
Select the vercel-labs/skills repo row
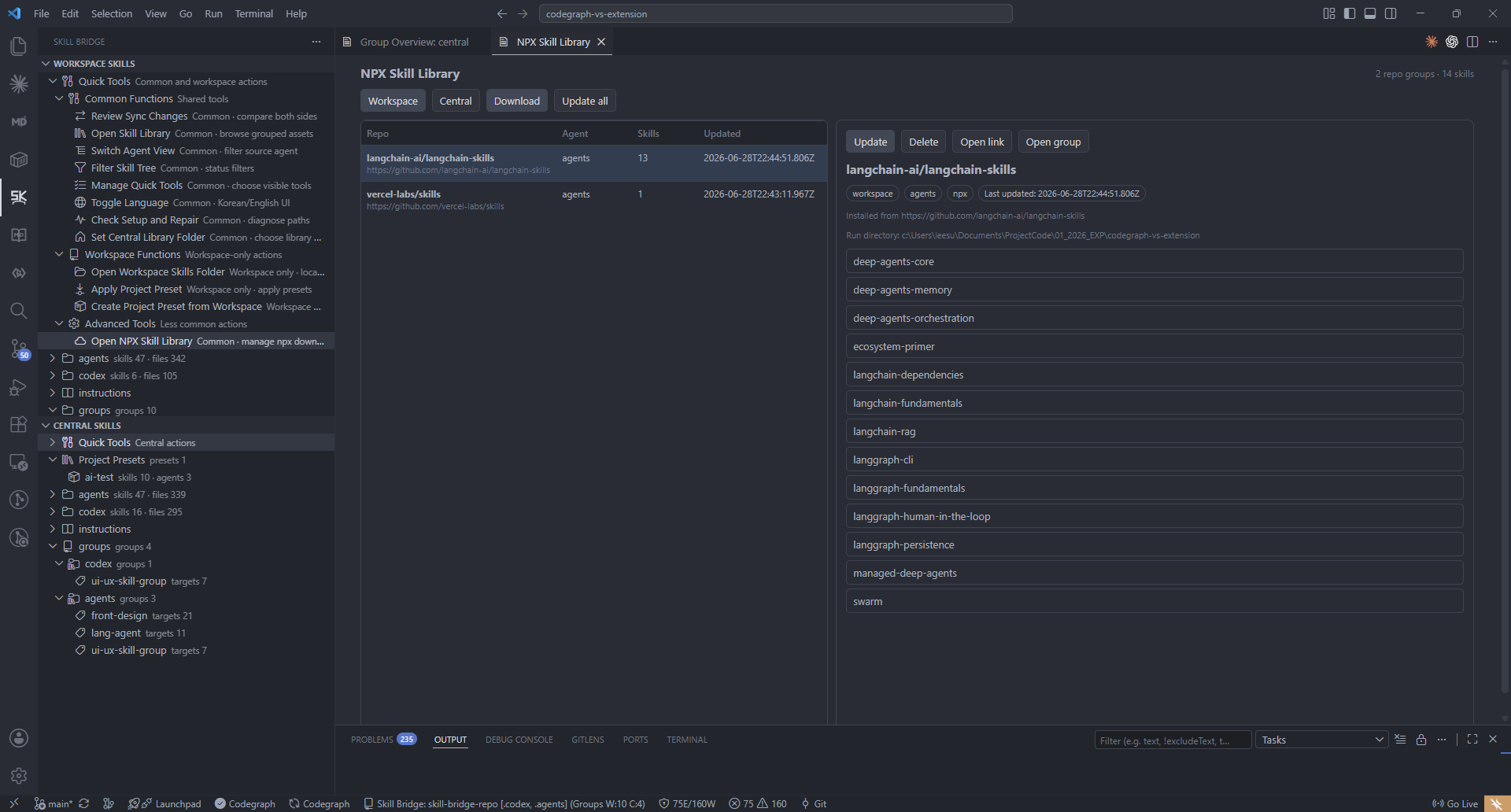pyautogui.click(x=593, y=200)
